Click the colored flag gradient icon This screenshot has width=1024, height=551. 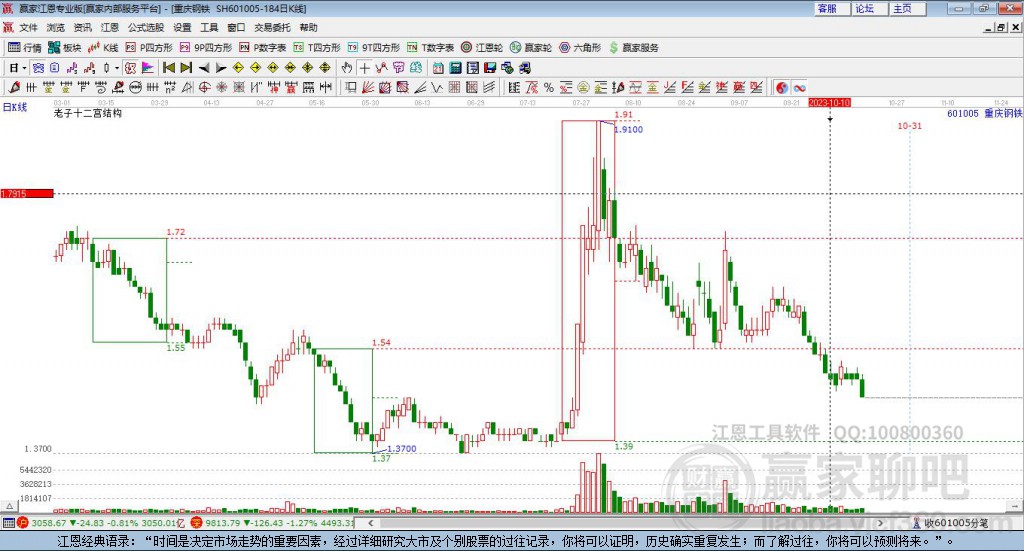(148, 68)
